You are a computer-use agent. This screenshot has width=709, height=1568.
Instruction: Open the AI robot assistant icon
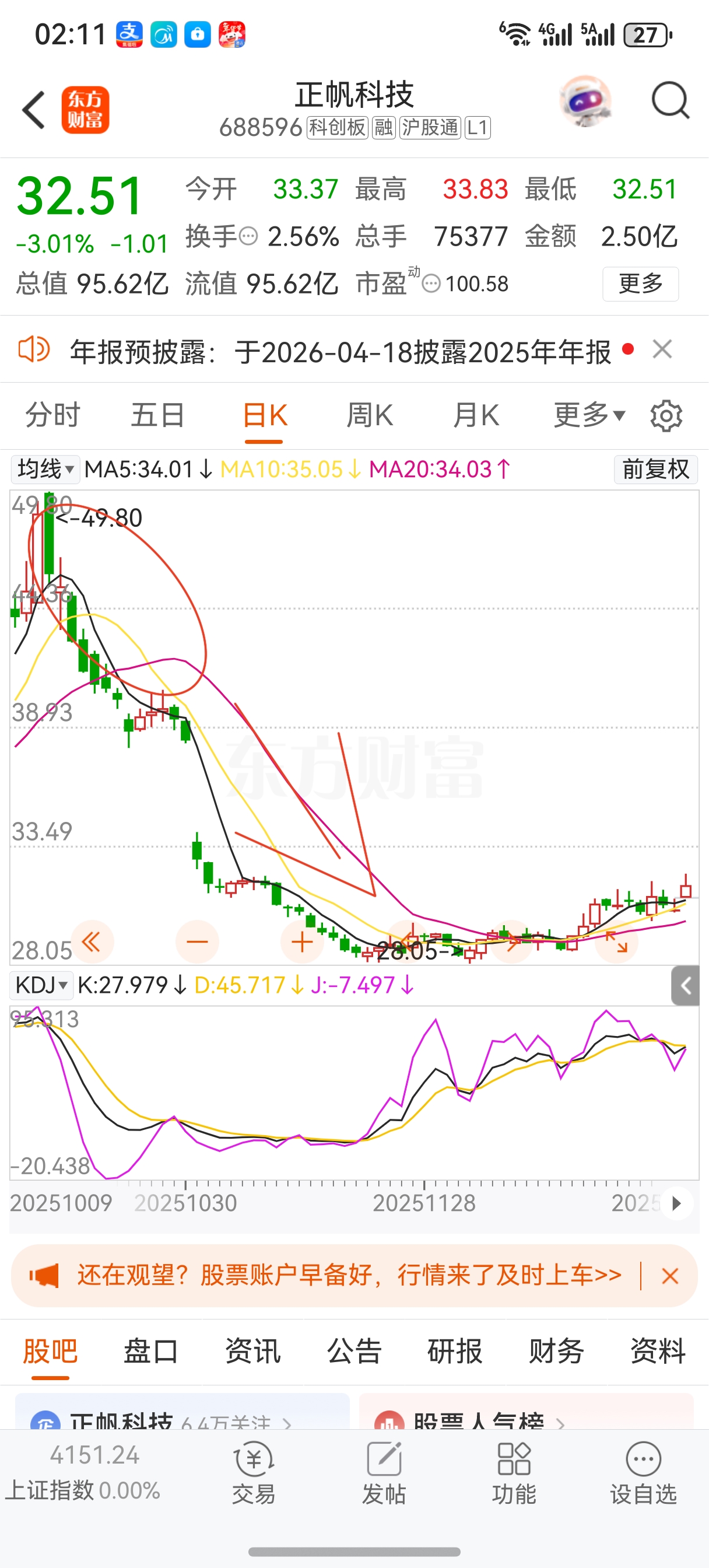585,101
